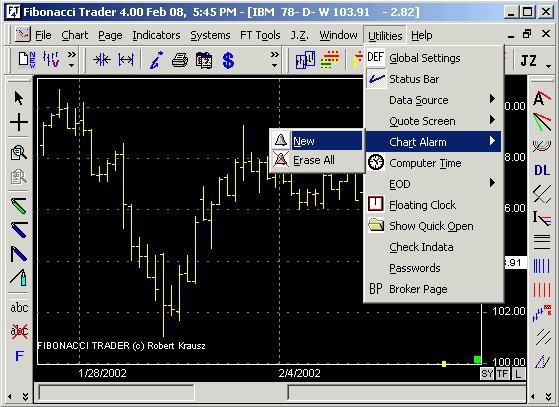559x407 pixels.
Task: Click the DL tool in right sidebar
Action: coord(542,170)
